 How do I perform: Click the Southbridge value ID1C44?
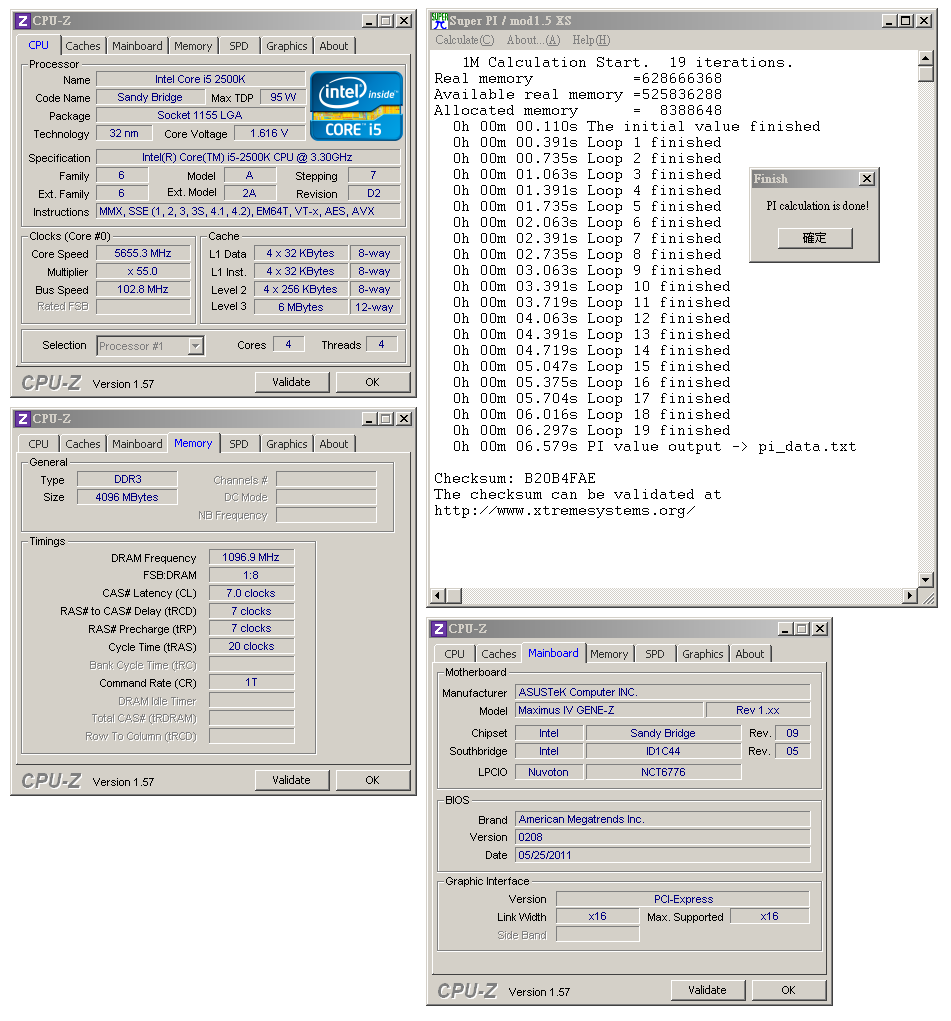pyautogui.click(x=663, y=751)
